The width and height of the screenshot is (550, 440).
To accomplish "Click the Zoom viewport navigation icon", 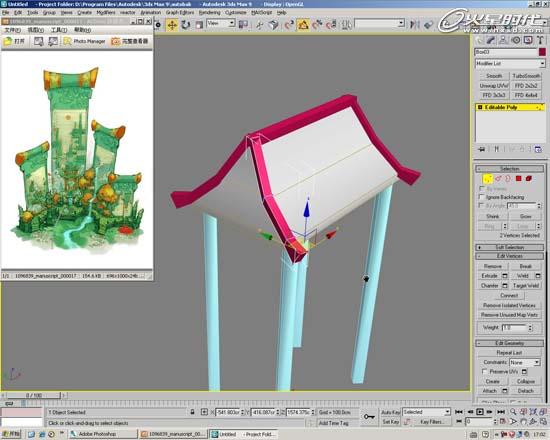I will (x=513, y=412).
